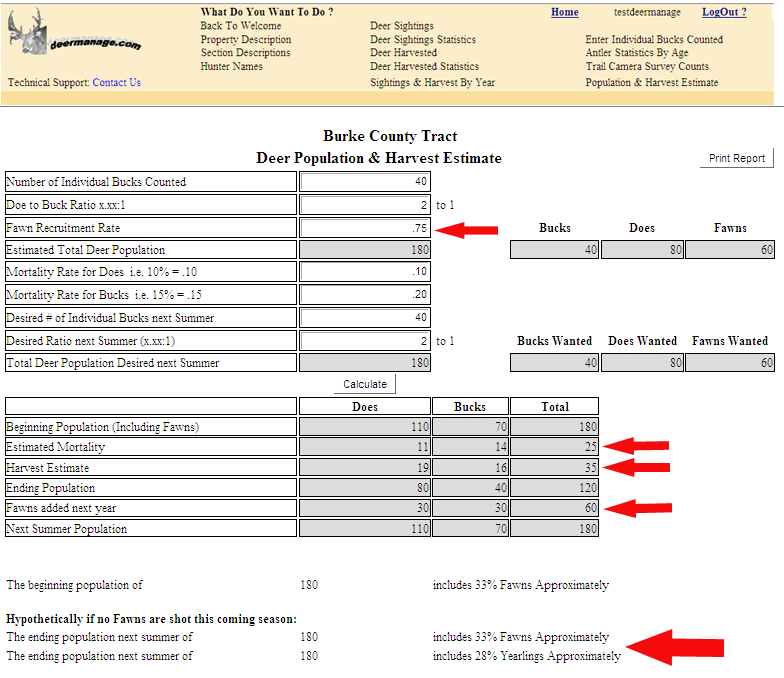Image resolution: width=784 pixels, height=678 pixels.
Task: Click Harvest Estimate Bucks cell 16
Action: [x=470, y=468]
